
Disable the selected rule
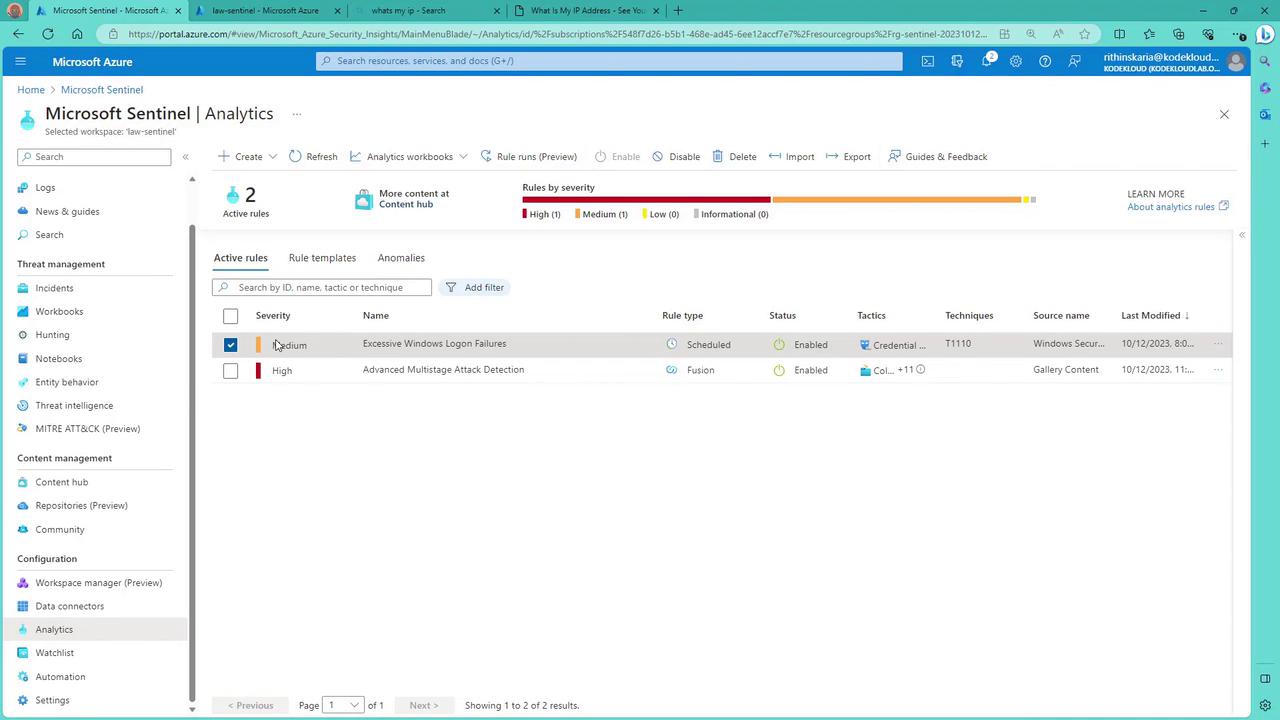pos(676,156)
